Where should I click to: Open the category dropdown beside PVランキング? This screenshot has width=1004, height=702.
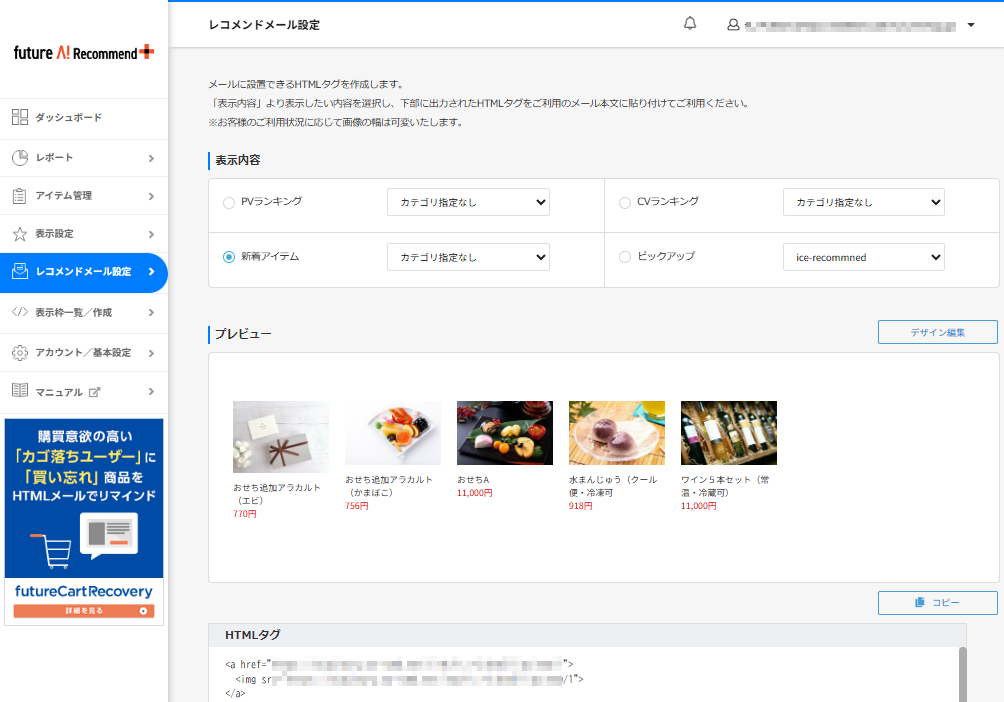(468, 202)
